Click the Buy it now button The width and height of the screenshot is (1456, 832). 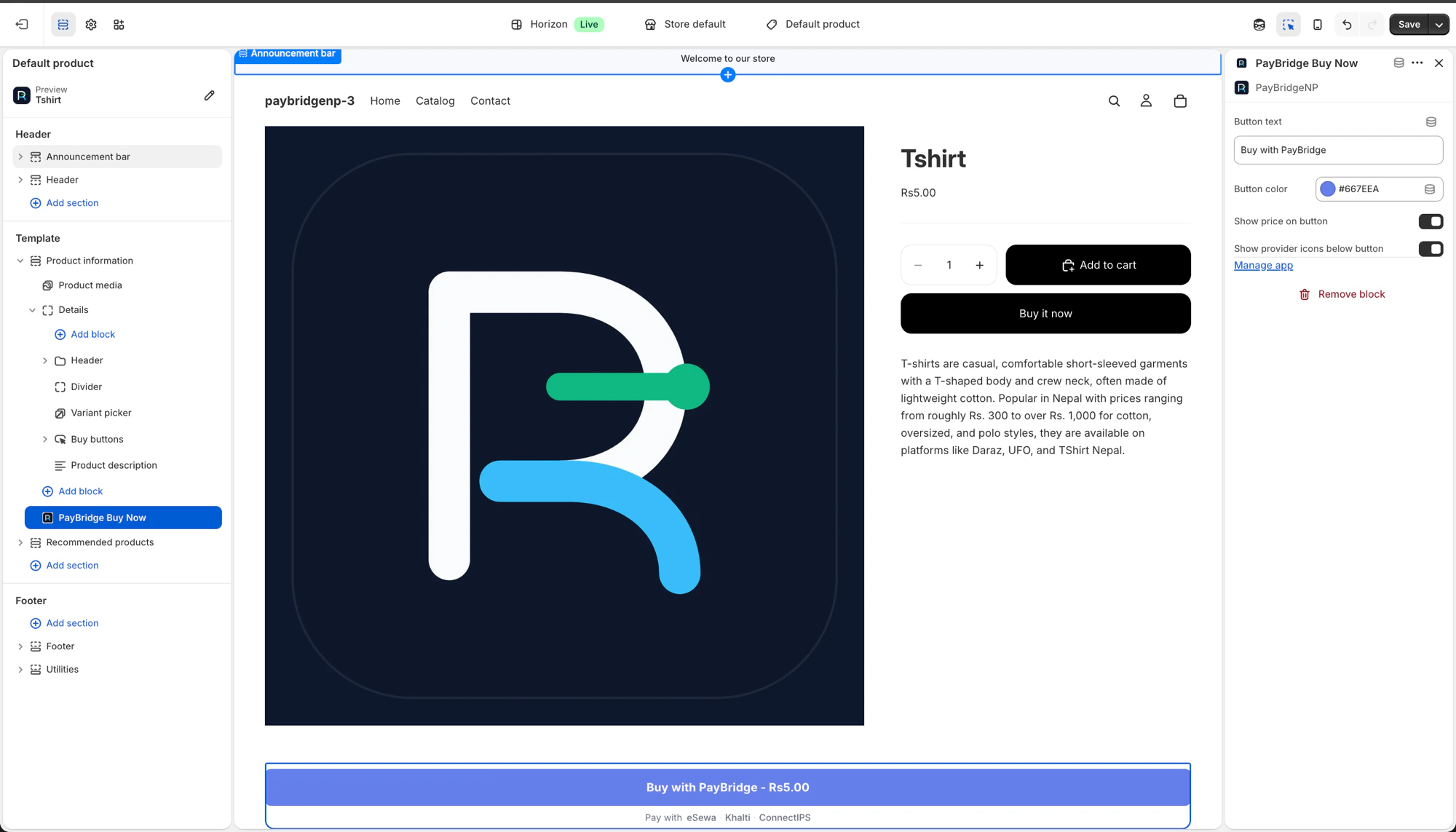click(x=1045, y=314)
